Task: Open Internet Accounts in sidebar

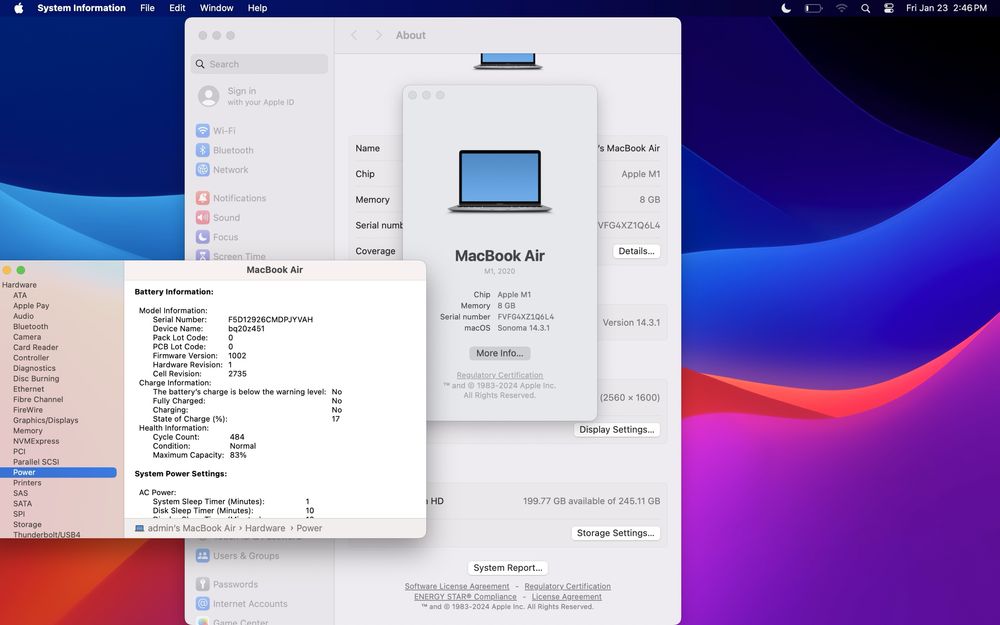Action: pyautogui.click(x=242, y=604)
